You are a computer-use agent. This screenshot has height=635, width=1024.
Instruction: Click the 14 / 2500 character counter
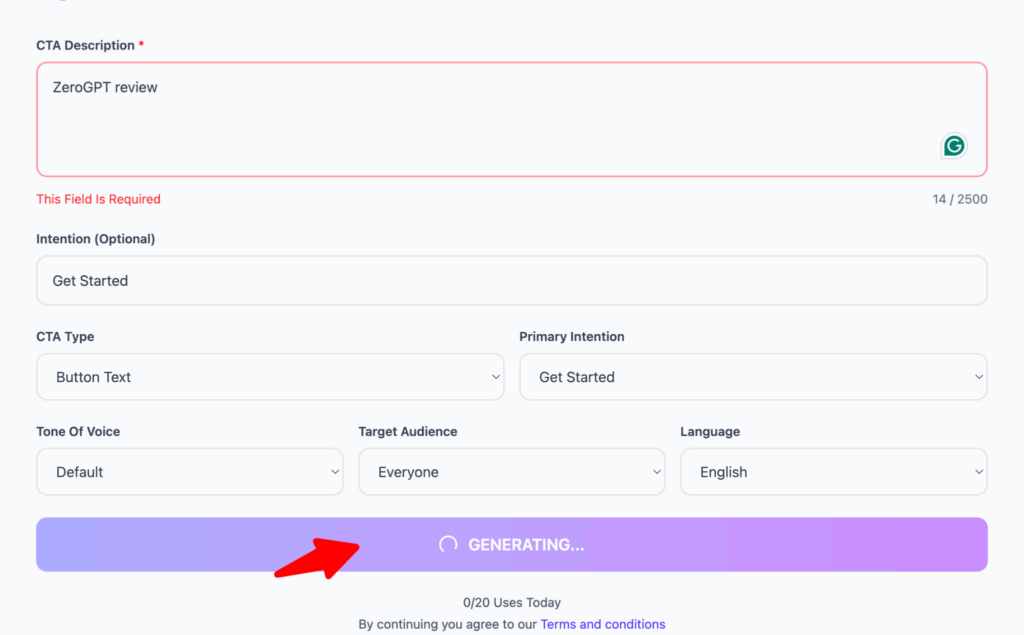(x=959, y=199)
